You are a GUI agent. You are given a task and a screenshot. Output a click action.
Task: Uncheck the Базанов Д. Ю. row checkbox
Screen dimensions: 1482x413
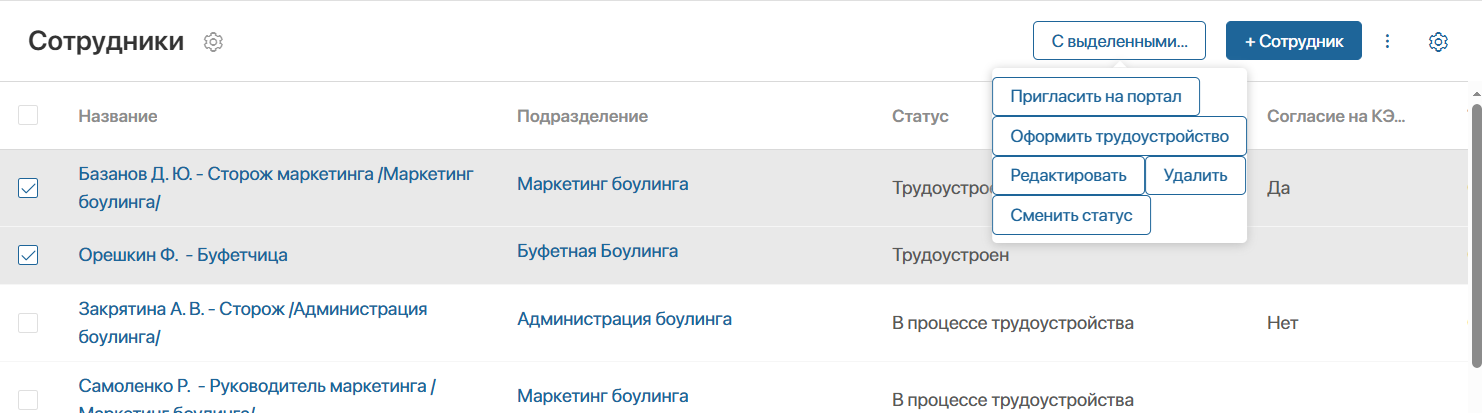[x=28, y=188]
